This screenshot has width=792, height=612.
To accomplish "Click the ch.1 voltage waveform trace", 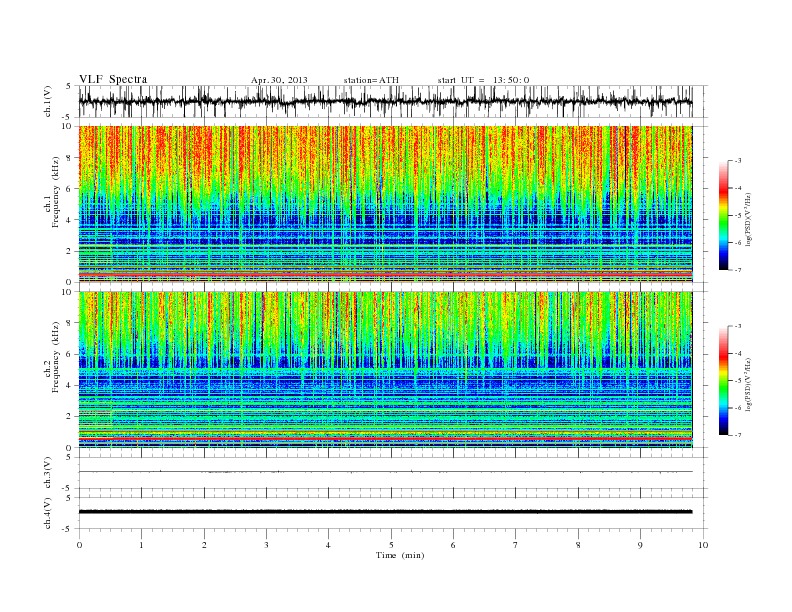I will tap(385, 101).
